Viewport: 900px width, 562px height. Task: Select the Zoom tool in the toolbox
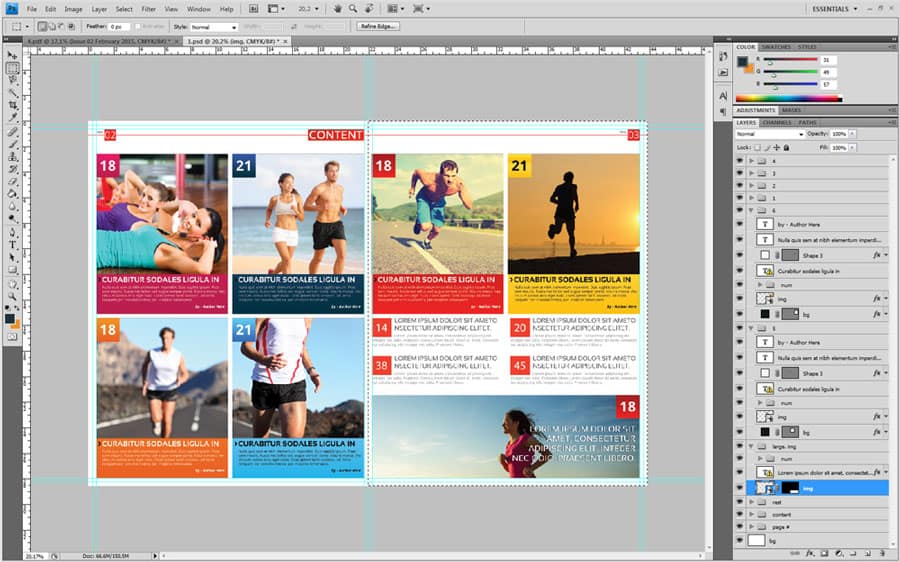[x=12, y=296]
